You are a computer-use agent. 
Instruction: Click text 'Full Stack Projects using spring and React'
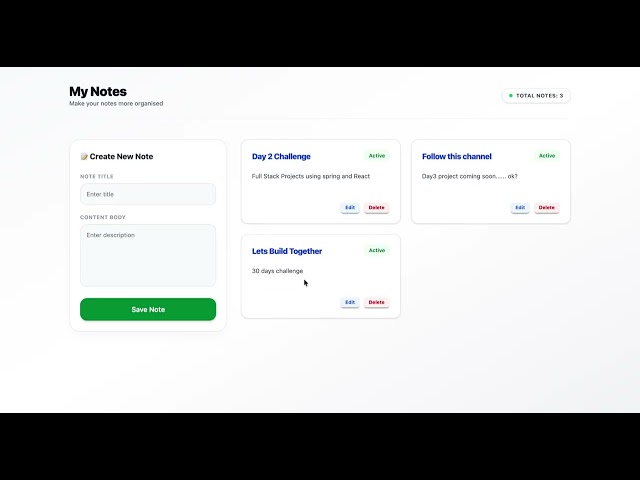tap(311, 176)
